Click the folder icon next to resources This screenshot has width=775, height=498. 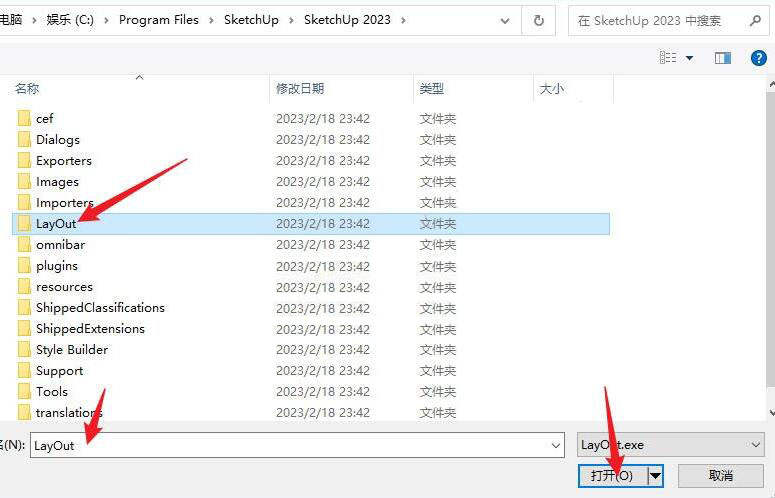24,287
